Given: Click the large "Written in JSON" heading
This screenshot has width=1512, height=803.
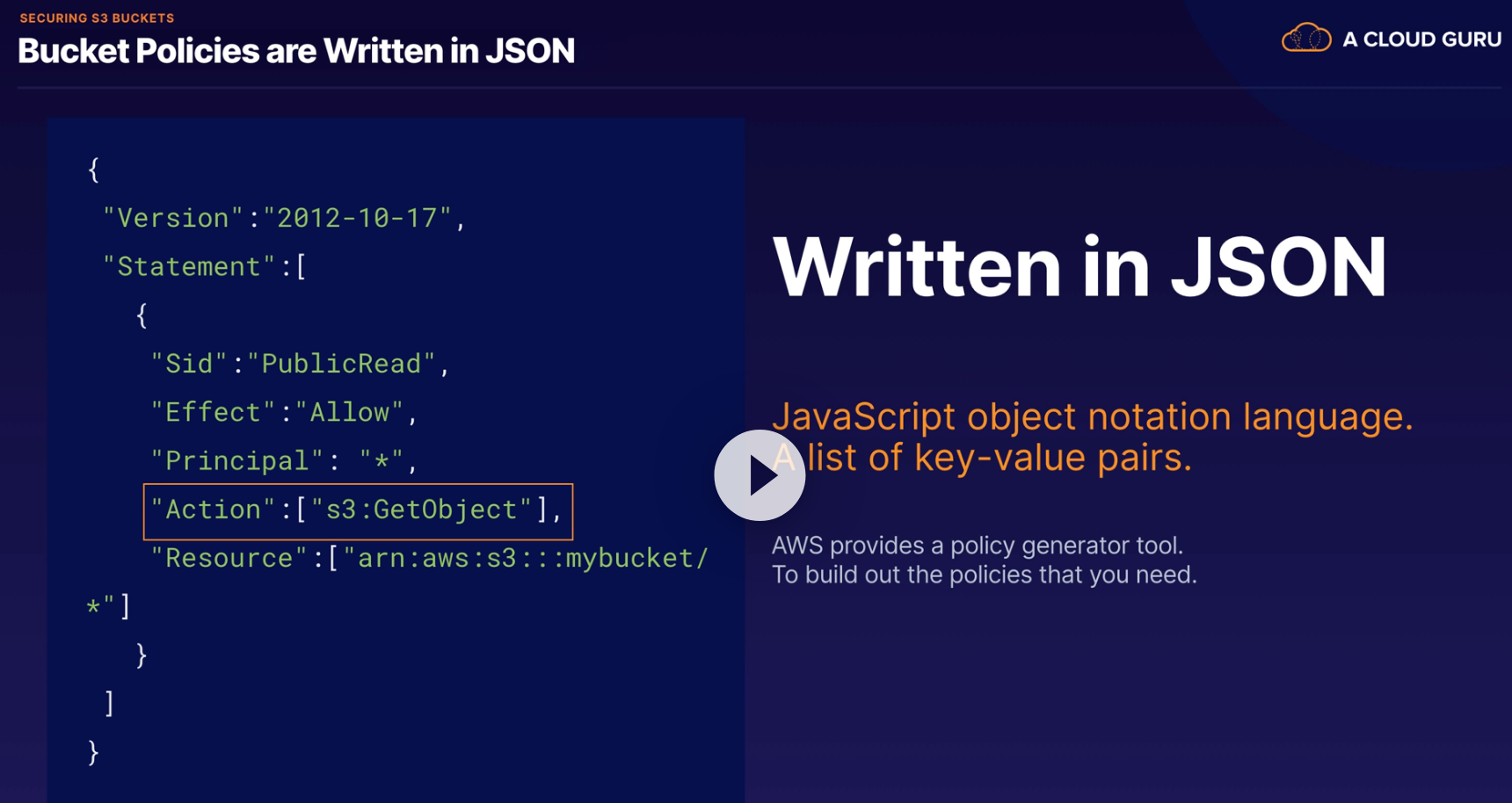Looking at the screenshot, I should (x=1079, y=267).
